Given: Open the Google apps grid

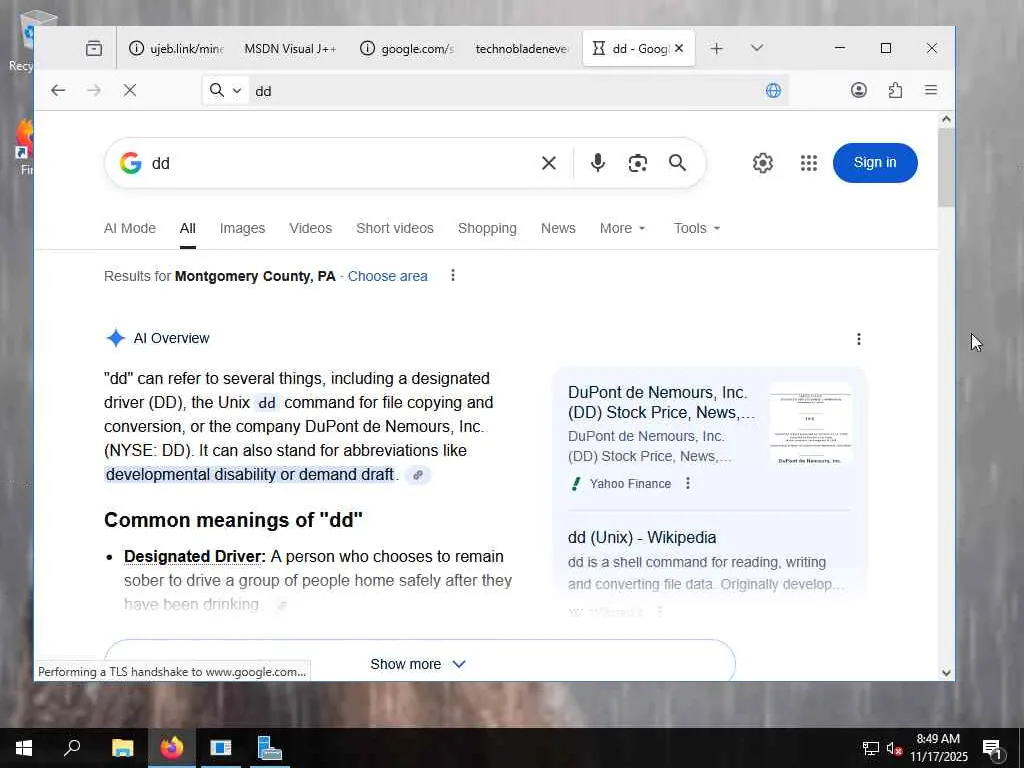Looking at the screenshot, I should point(809,163).
